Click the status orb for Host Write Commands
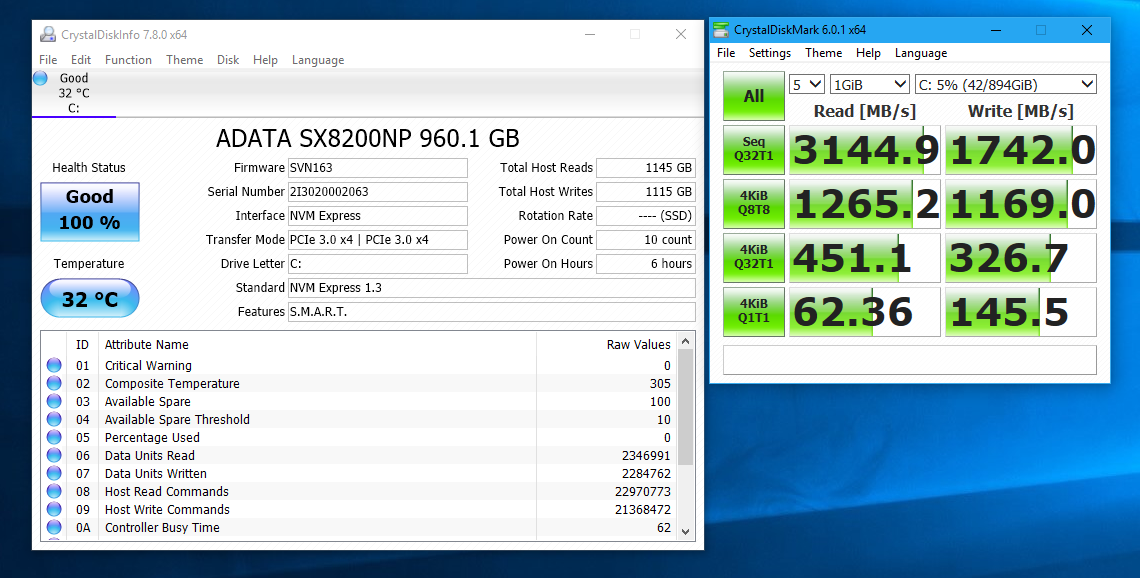The width and height of the screenshot is (1140, 578). pos(54,510)
